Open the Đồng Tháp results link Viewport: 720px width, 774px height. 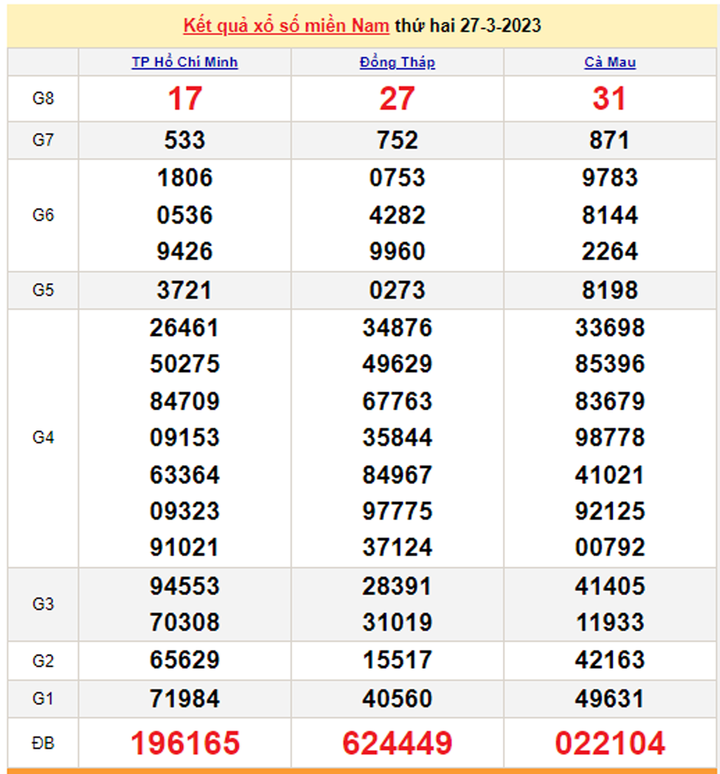(397, 62)
